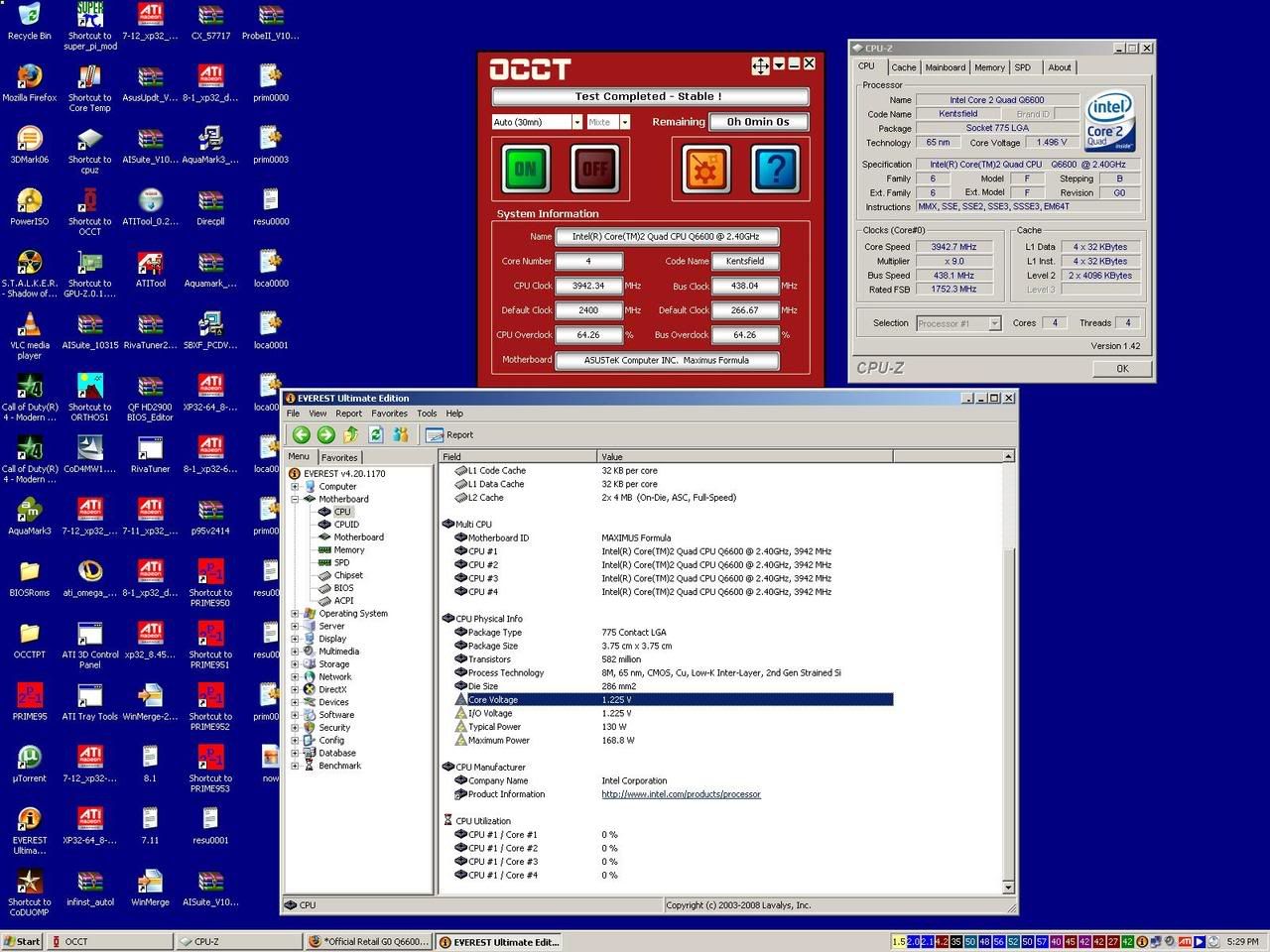Select SPD under Motherboard in EVEREST tree

(x=341, y=562)
